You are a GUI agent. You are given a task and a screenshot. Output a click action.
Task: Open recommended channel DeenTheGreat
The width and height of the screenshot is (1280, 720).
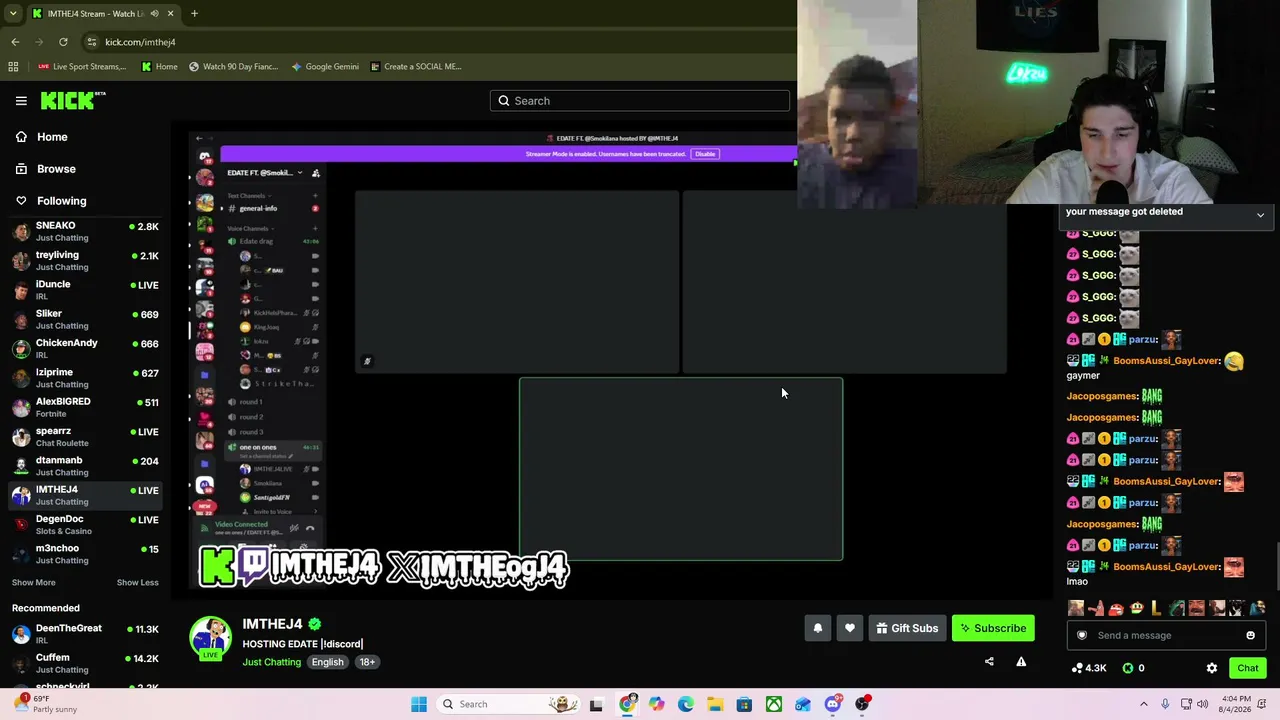(85, 634)
